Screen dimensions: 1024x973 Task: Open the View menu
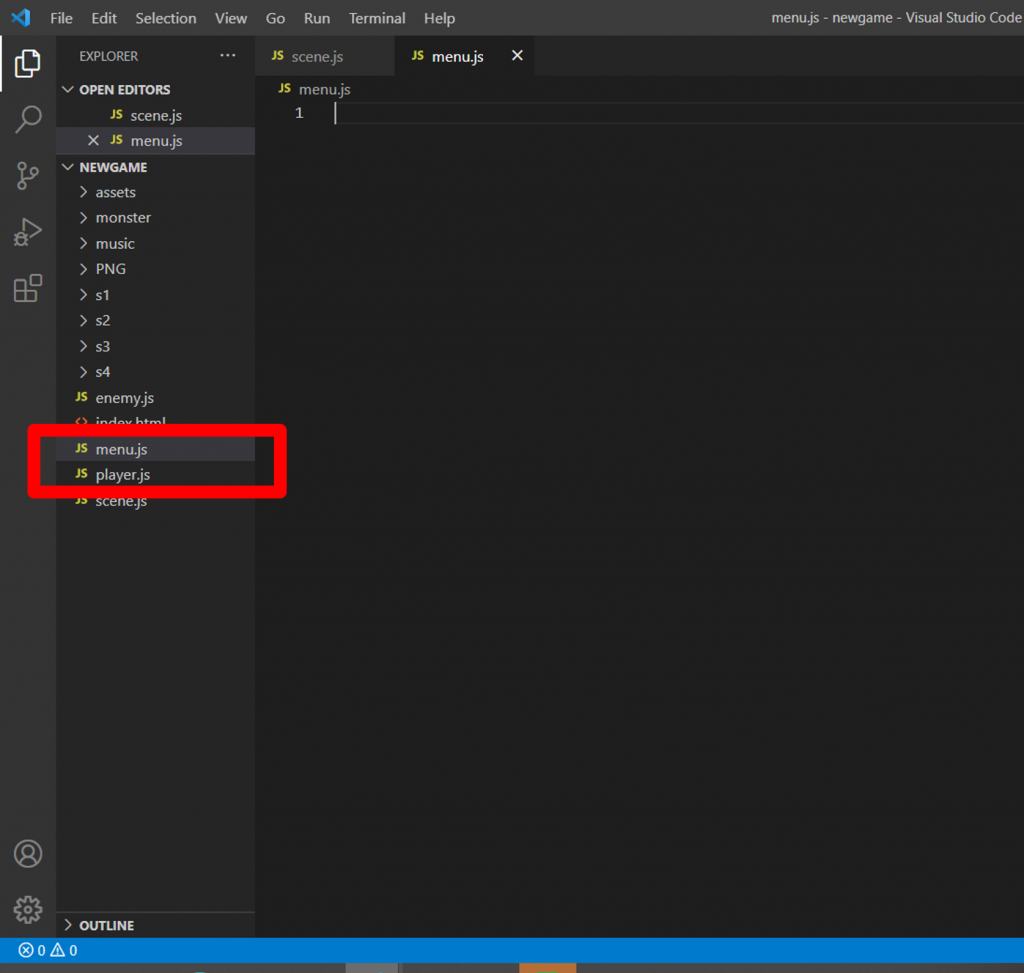[231, 18]
